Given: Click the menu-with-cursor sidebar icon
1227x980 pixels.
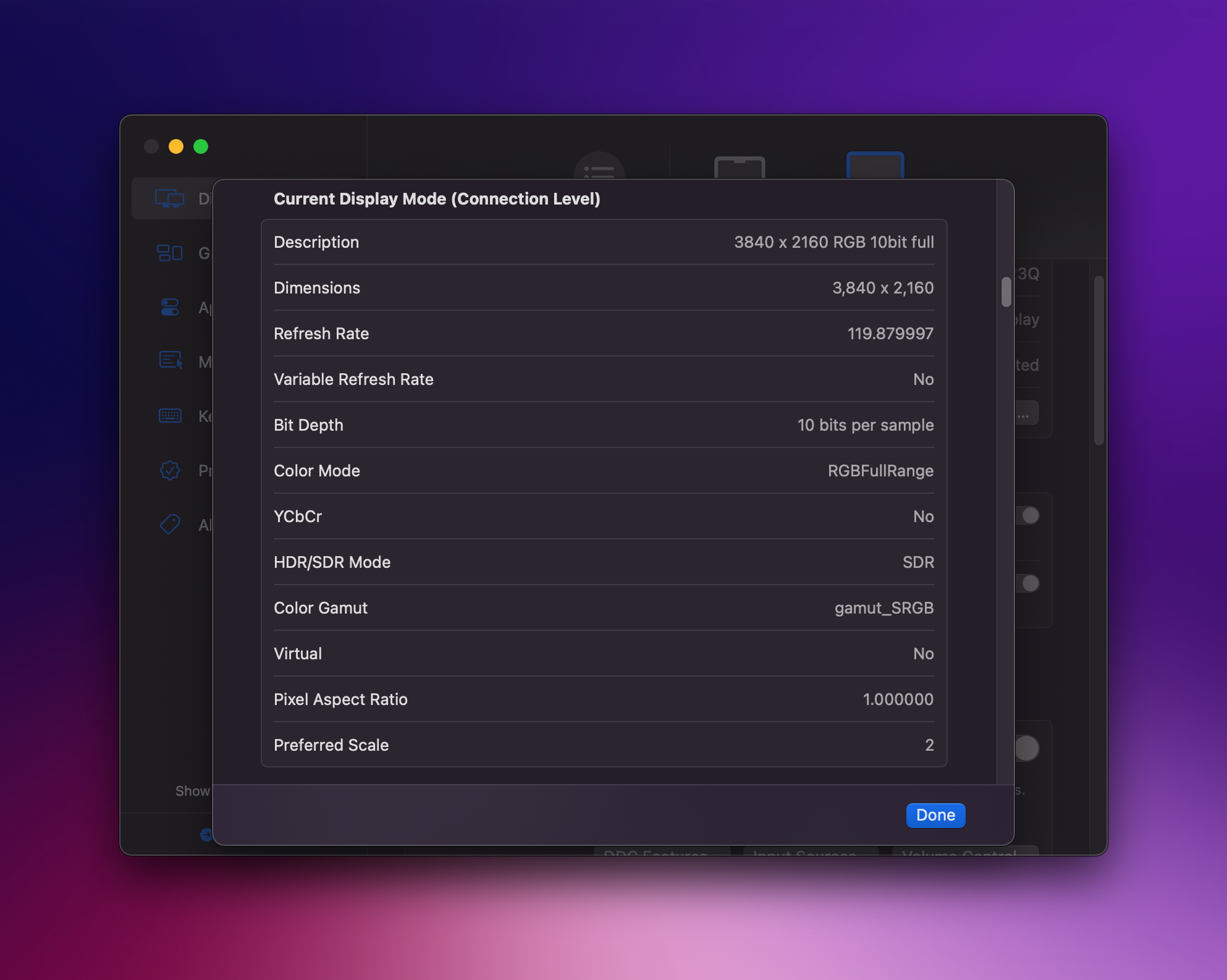Looking at the screenshot, I should click(171, 360).
